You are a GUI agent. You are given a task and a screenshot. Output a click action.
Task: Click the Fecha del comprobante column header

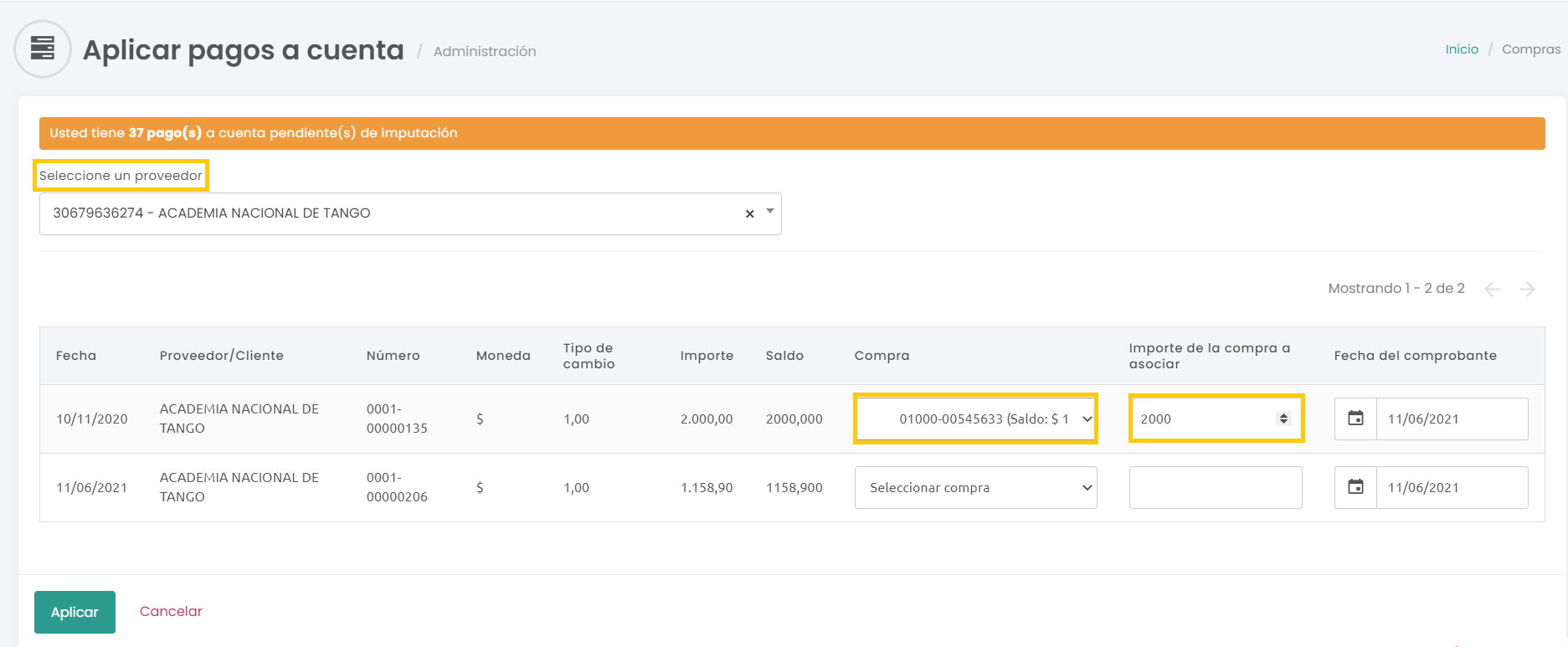click(1416, 356)
